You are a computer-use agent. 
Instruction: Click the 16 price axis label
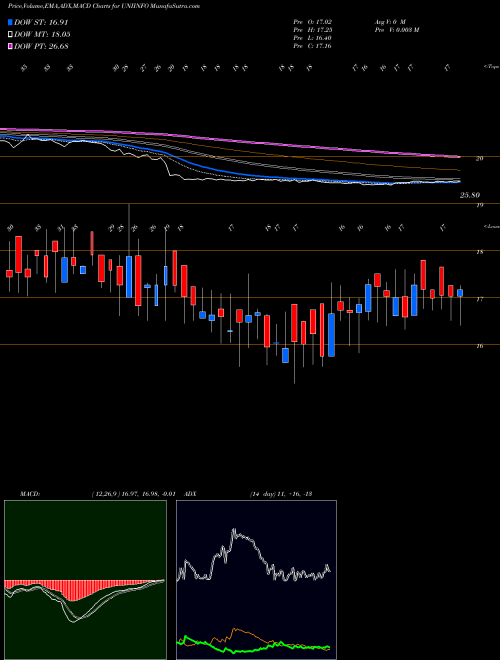pos(479,346)
